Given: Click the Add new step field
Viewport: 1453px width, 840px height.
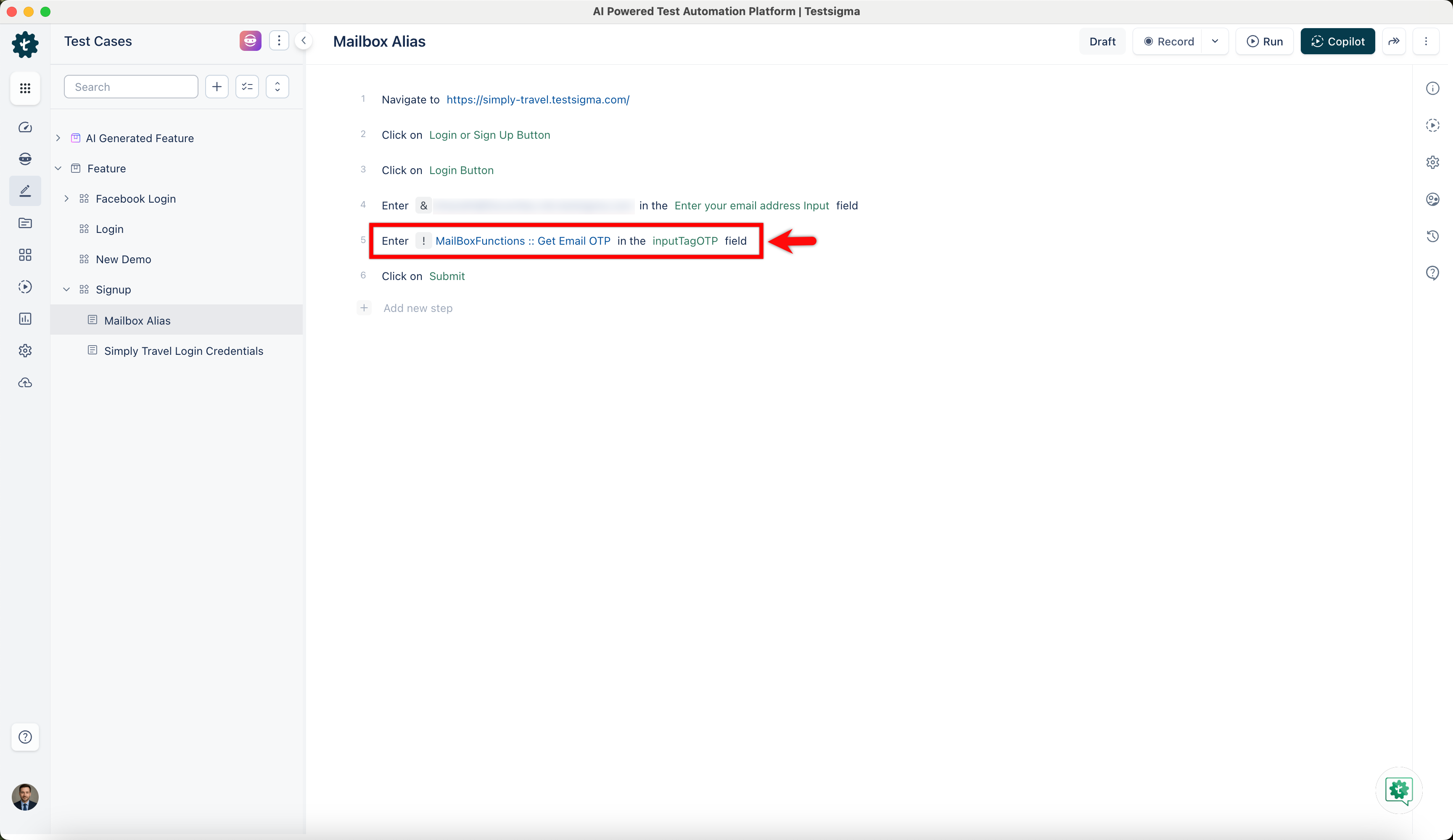Looking at the screenshot, I should pyautogui.click(x=418, y=308).
